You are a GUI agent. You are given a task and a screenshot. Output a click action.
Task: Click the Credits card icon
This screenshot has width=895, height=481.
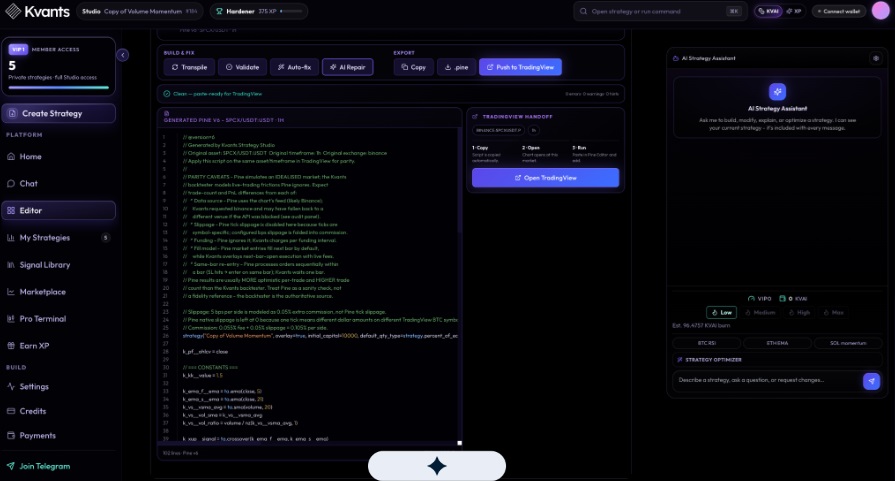point(11,411)
